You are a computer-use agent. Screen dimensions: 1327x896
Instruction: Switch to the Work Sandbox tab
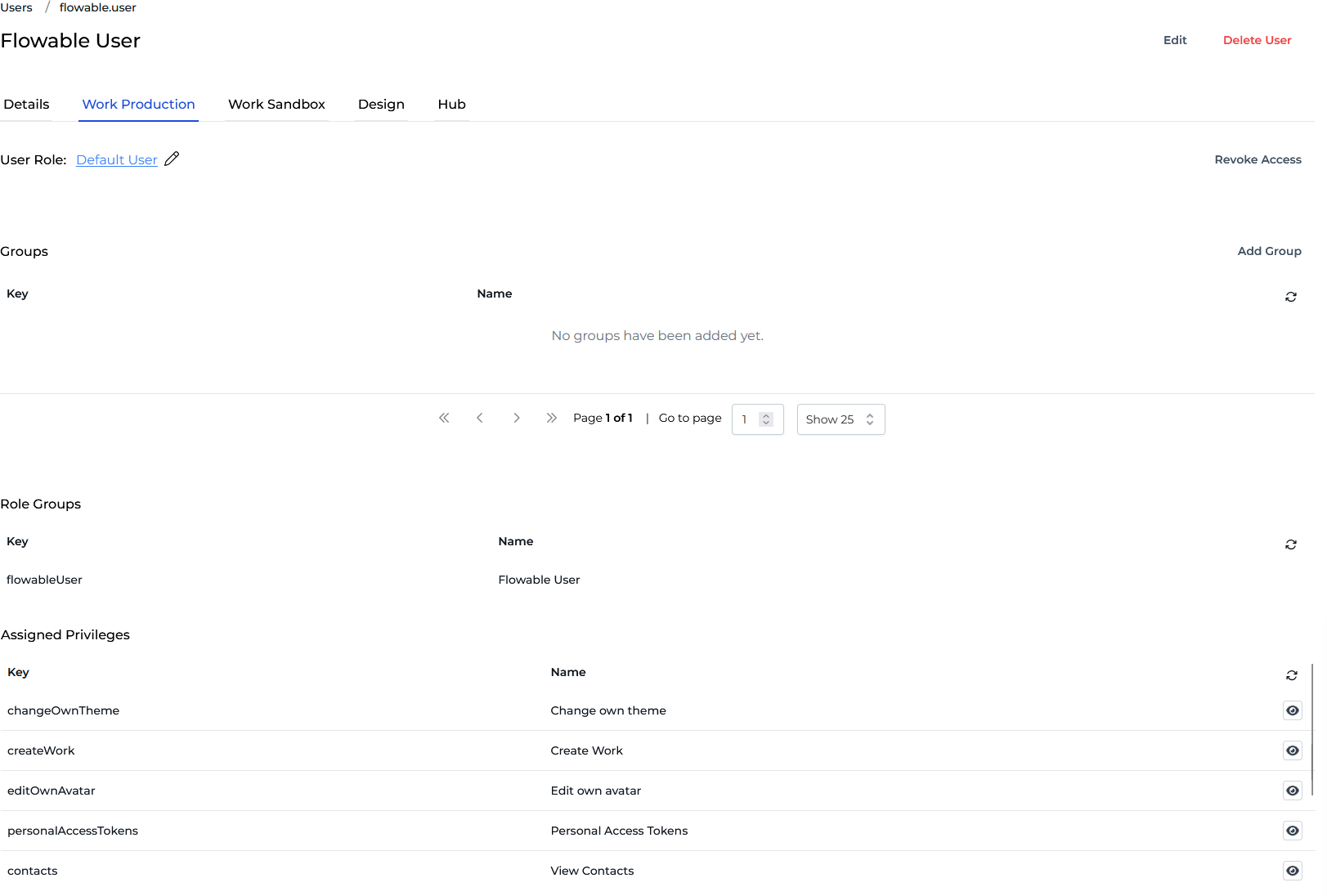point(276,104)
